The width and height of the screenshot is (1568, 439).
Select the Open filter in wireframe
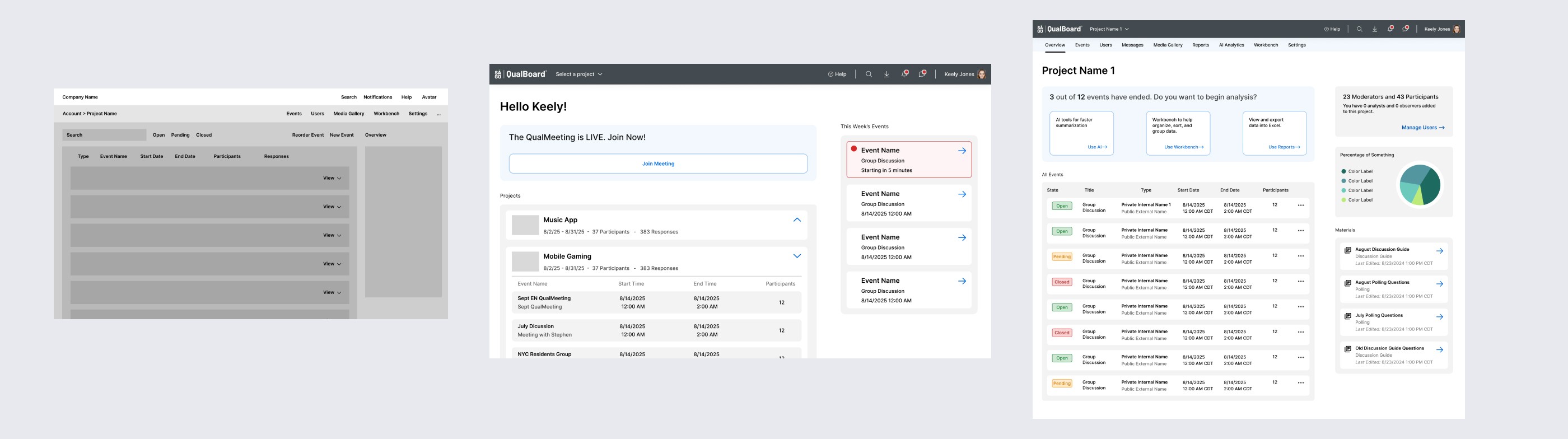159,135
